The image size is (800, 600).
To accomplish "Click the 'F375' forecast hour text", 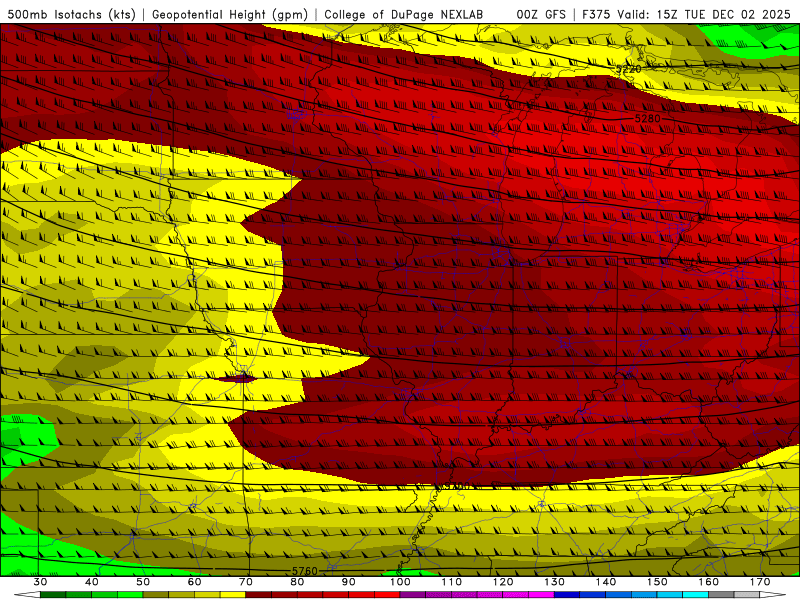I will coord(597,14).
